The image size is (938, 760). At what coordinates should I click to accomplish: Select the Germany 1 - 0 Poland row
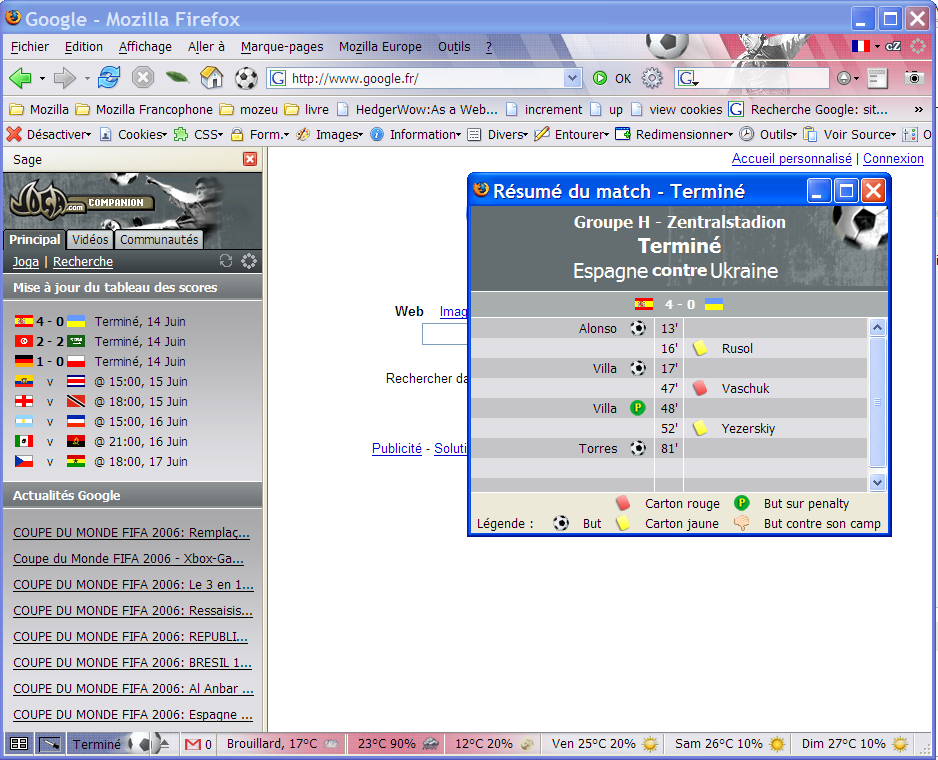(100, 361)
